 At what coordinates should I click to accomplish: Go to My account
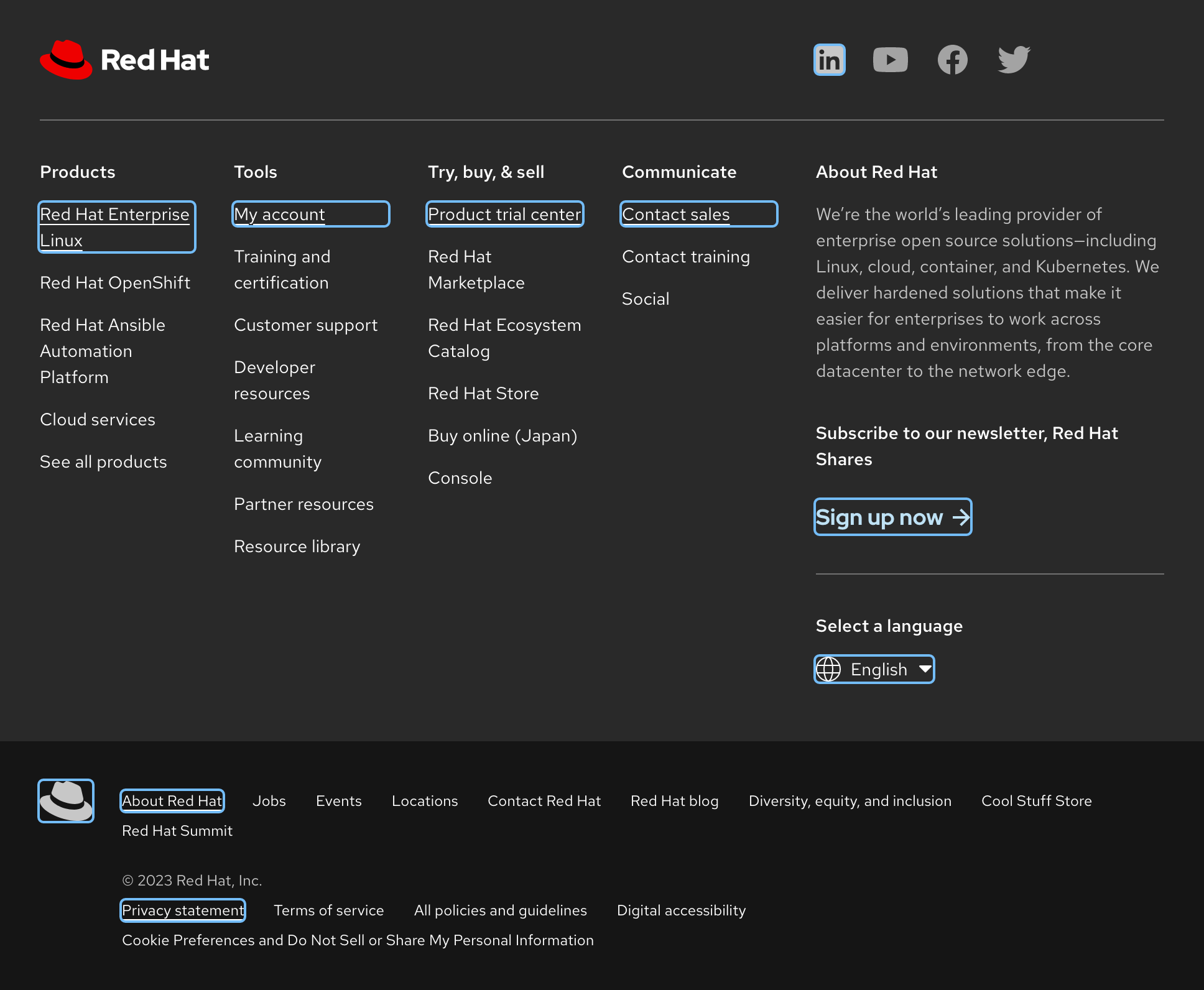click(x=279, y=214)
